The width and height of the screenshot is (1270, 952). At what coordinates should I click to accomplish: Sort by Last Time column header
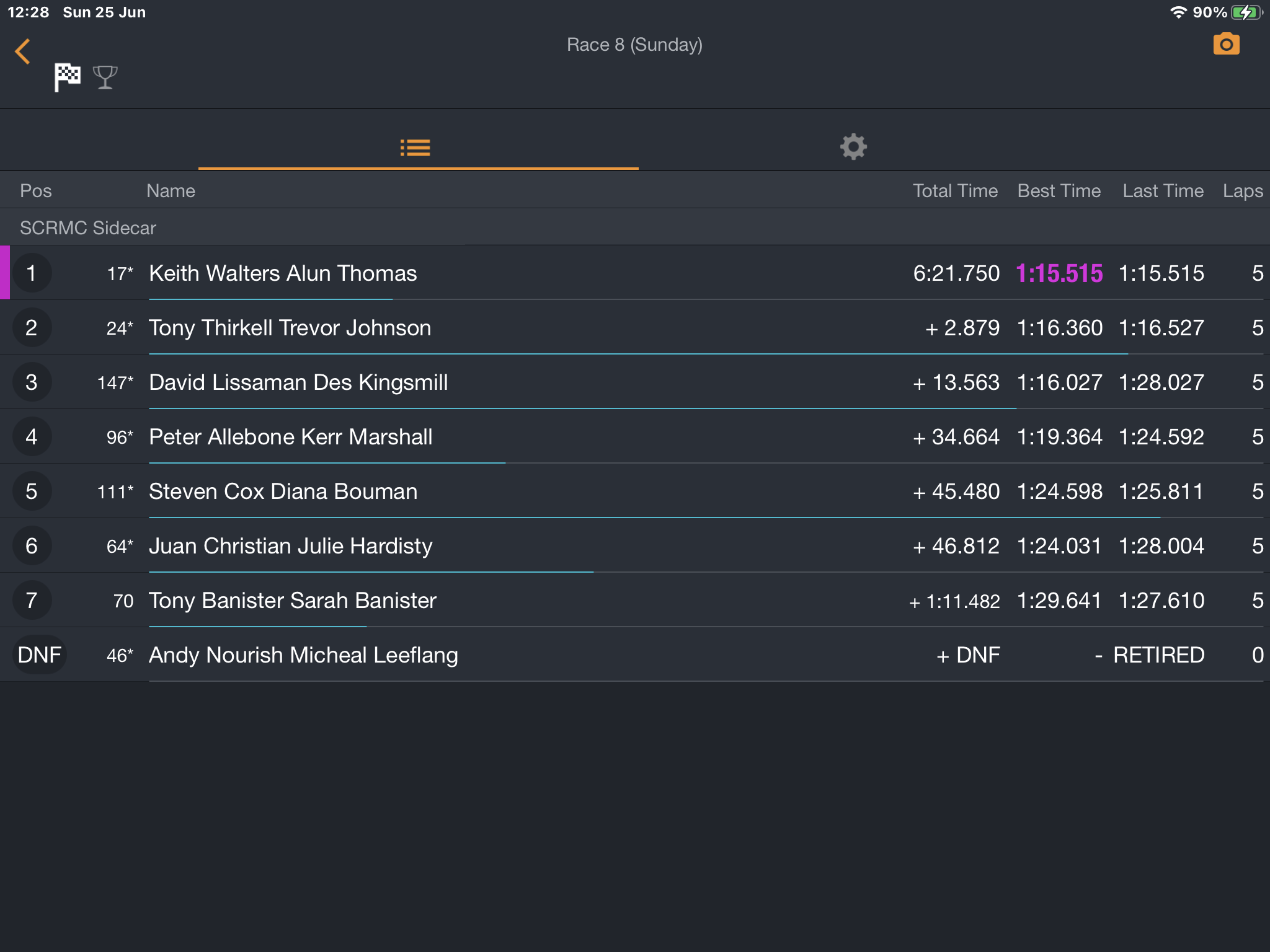1163,191
